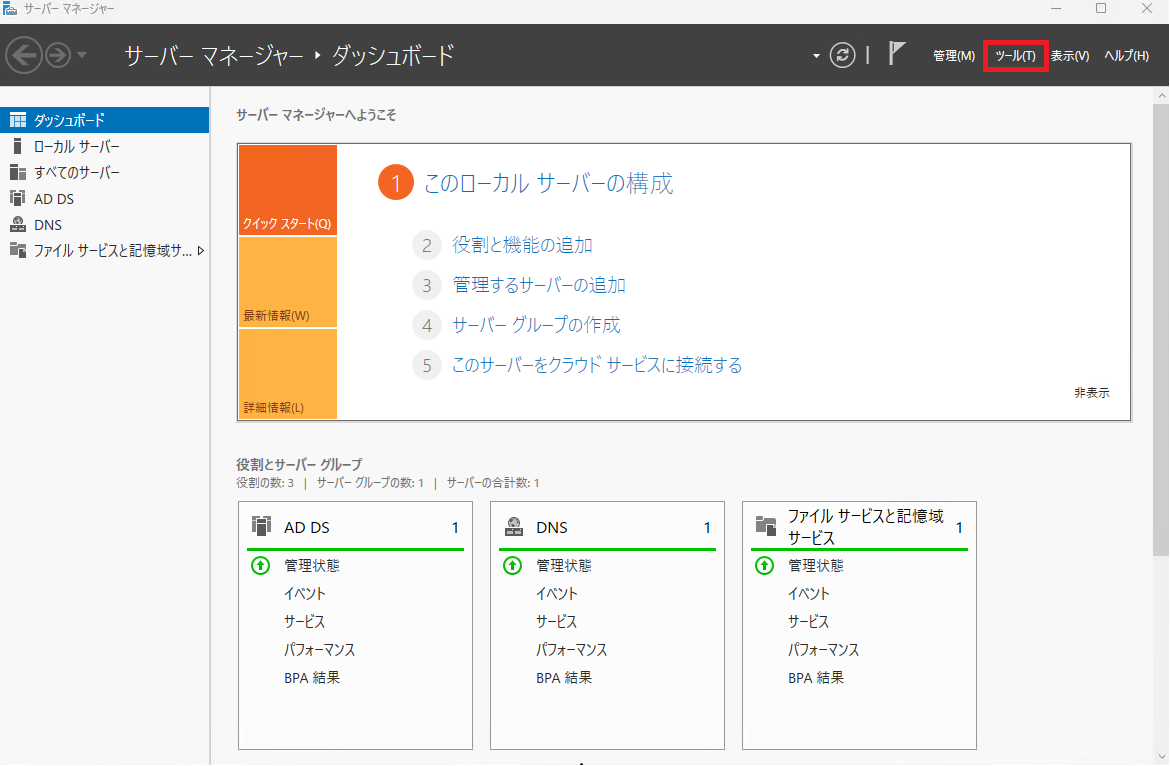
Task: Open パフォーマンス in the file services tile
Action: pyautogui.click(x=824, y=650)
